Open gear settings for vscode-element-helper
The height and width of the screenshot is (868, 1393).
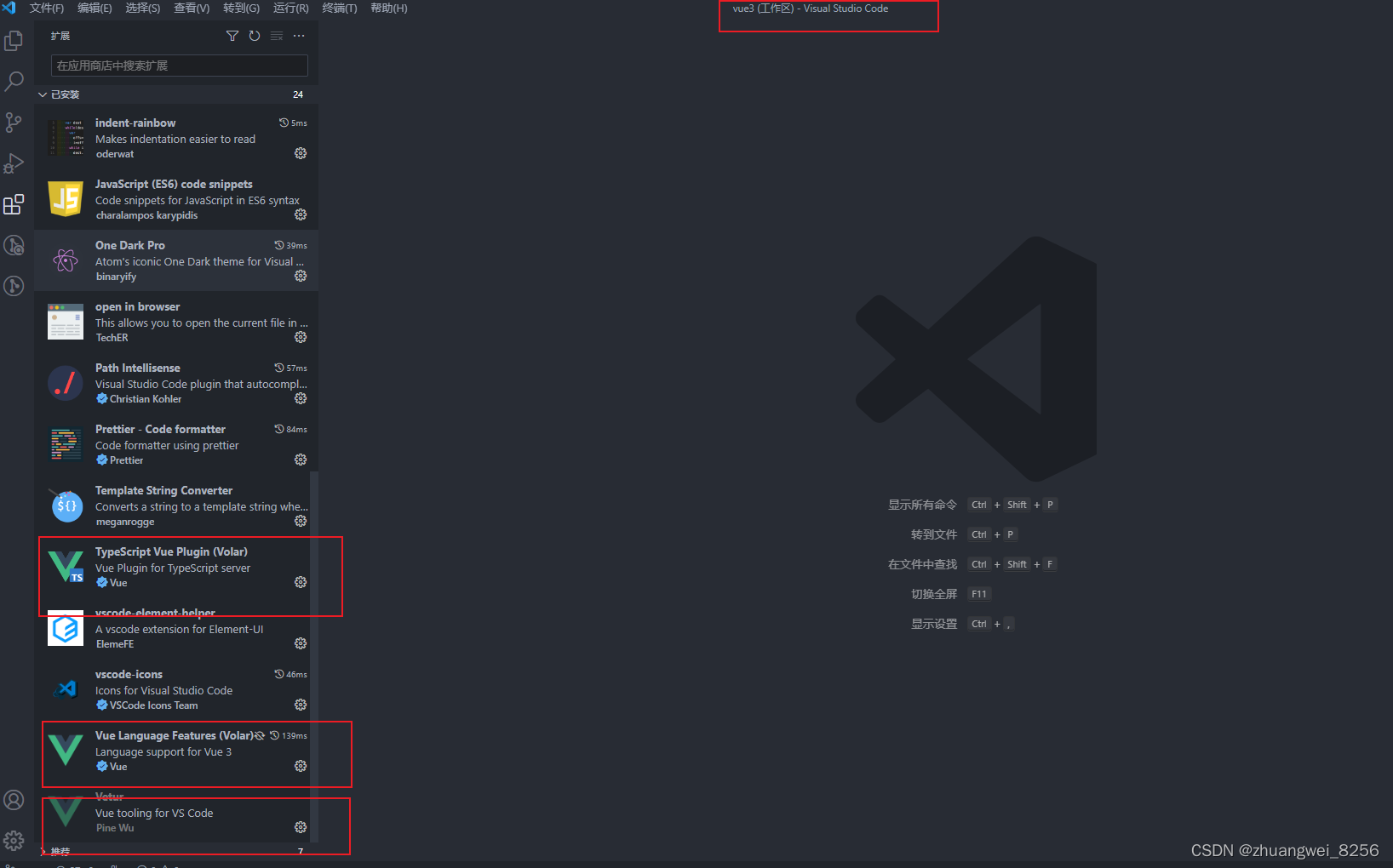pyautogui.click(x=301, y=643)
